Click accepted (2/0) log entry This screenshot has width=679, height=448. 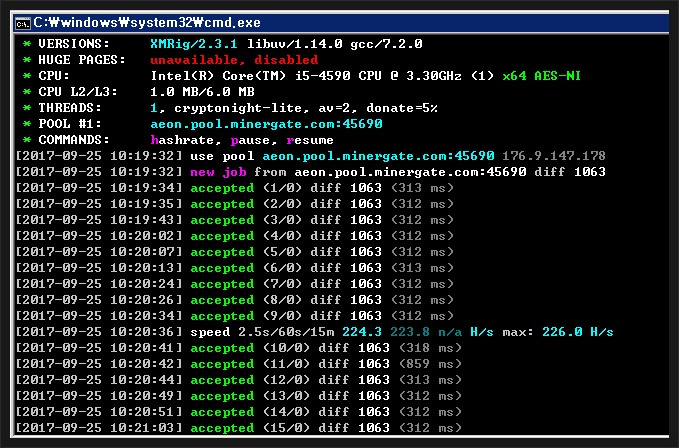click(x=234, y=204)
